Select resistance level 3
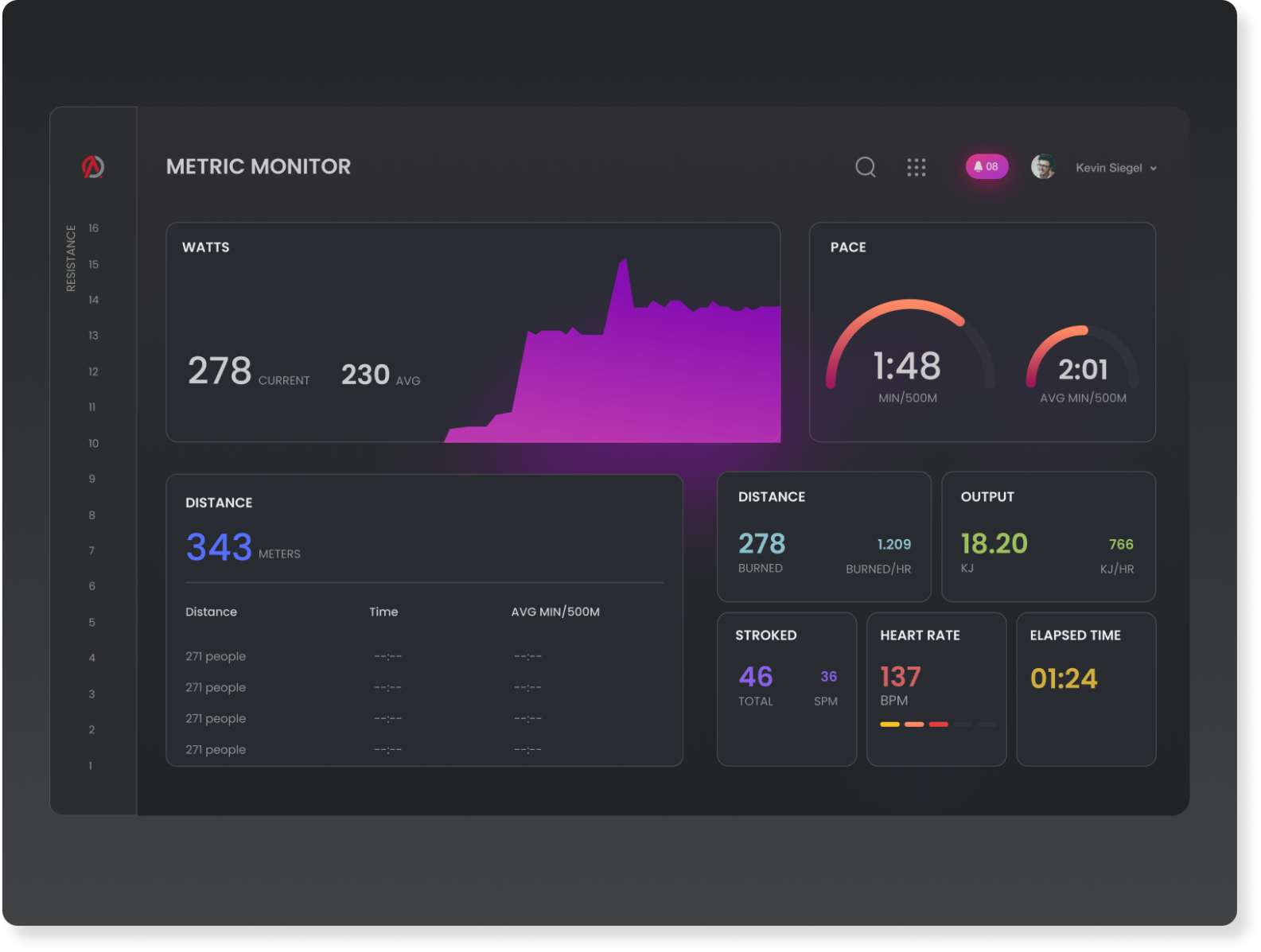Image resolution: width=1261 pixels, height=952 pixels. pos(92,694)
